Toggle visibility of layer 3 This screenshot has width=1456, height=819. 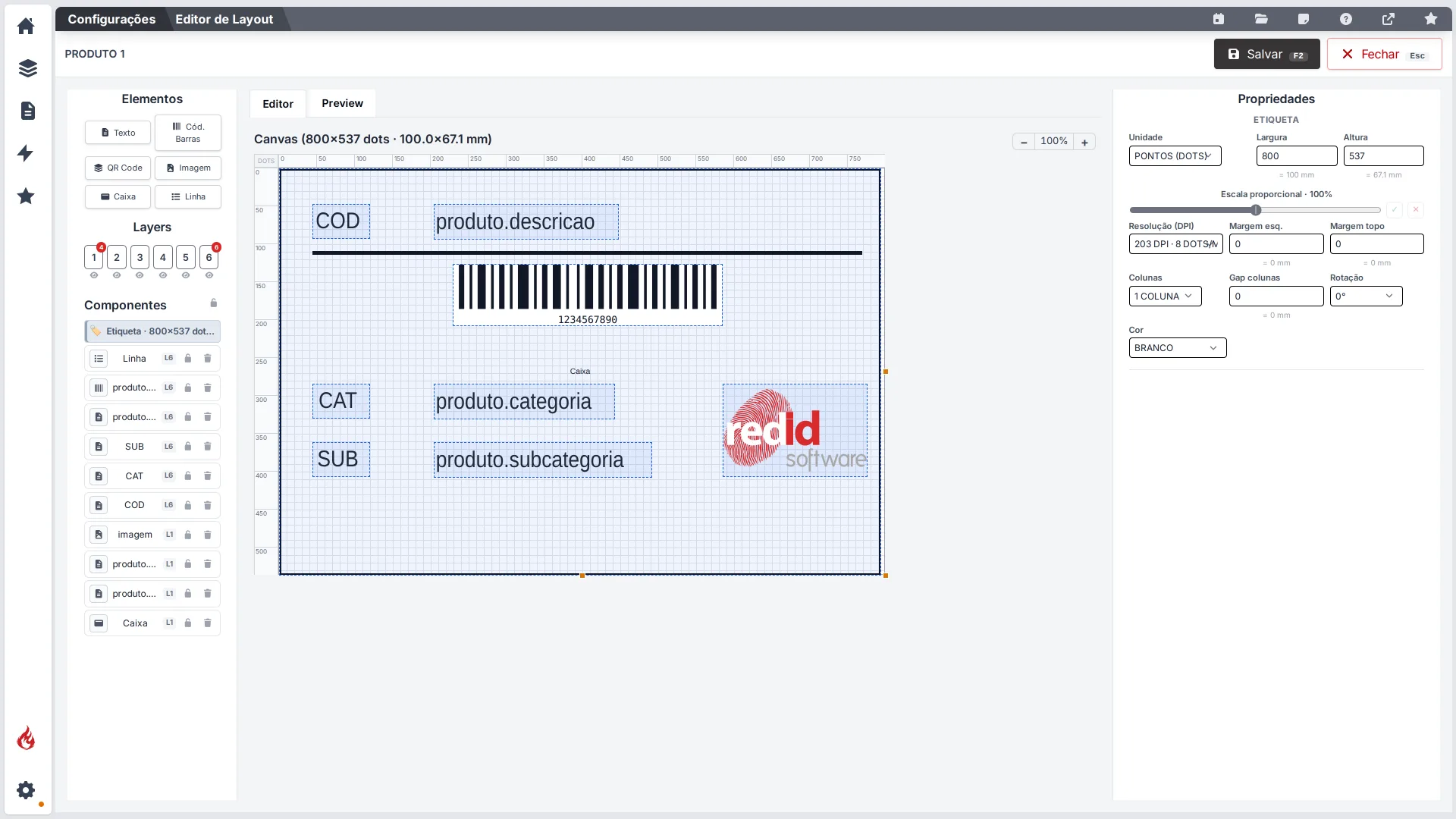(x=140, y=275)
